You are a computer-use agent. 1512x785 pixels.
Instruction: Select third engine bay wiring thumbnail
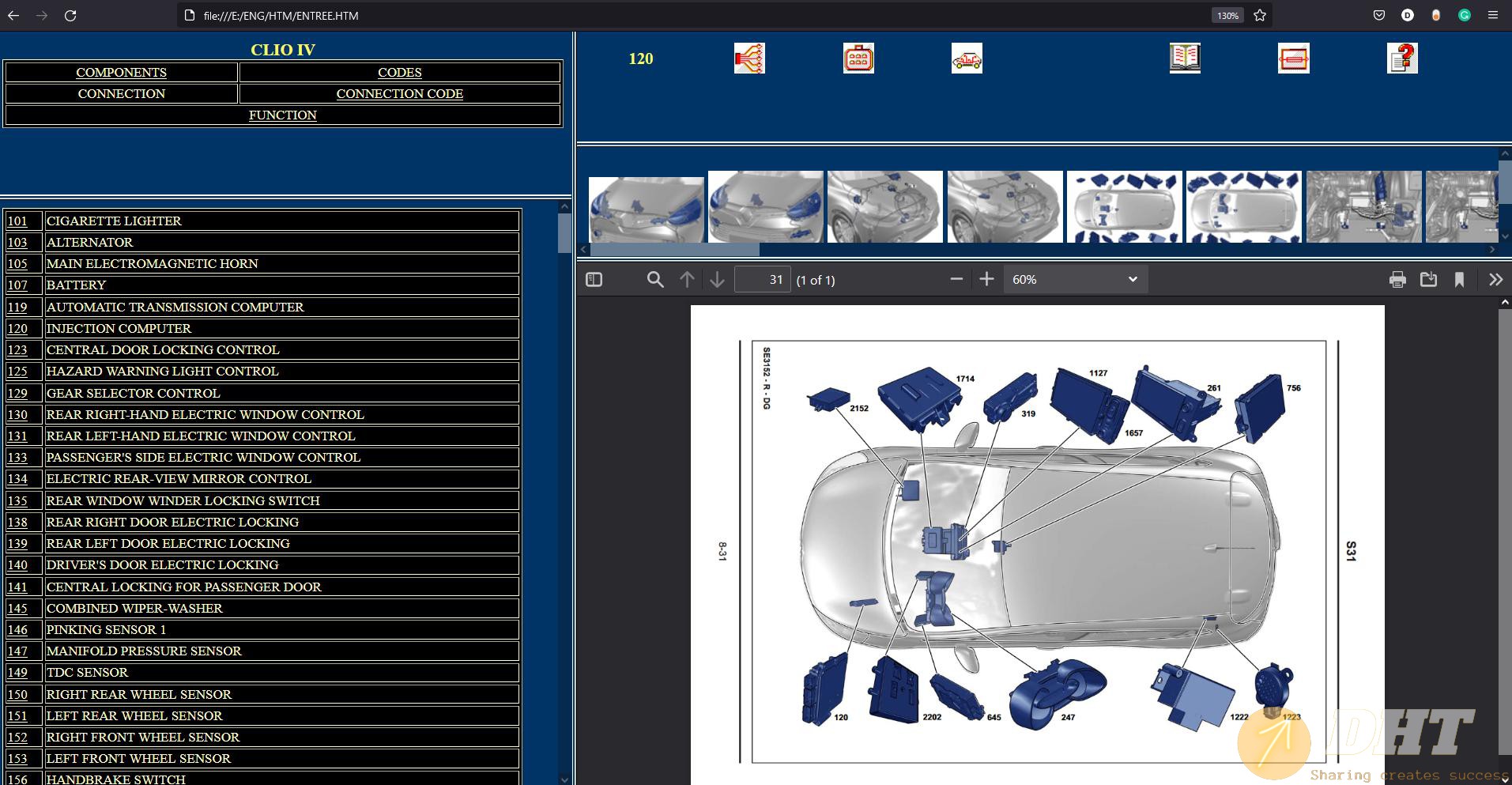[x=884, y=206]
